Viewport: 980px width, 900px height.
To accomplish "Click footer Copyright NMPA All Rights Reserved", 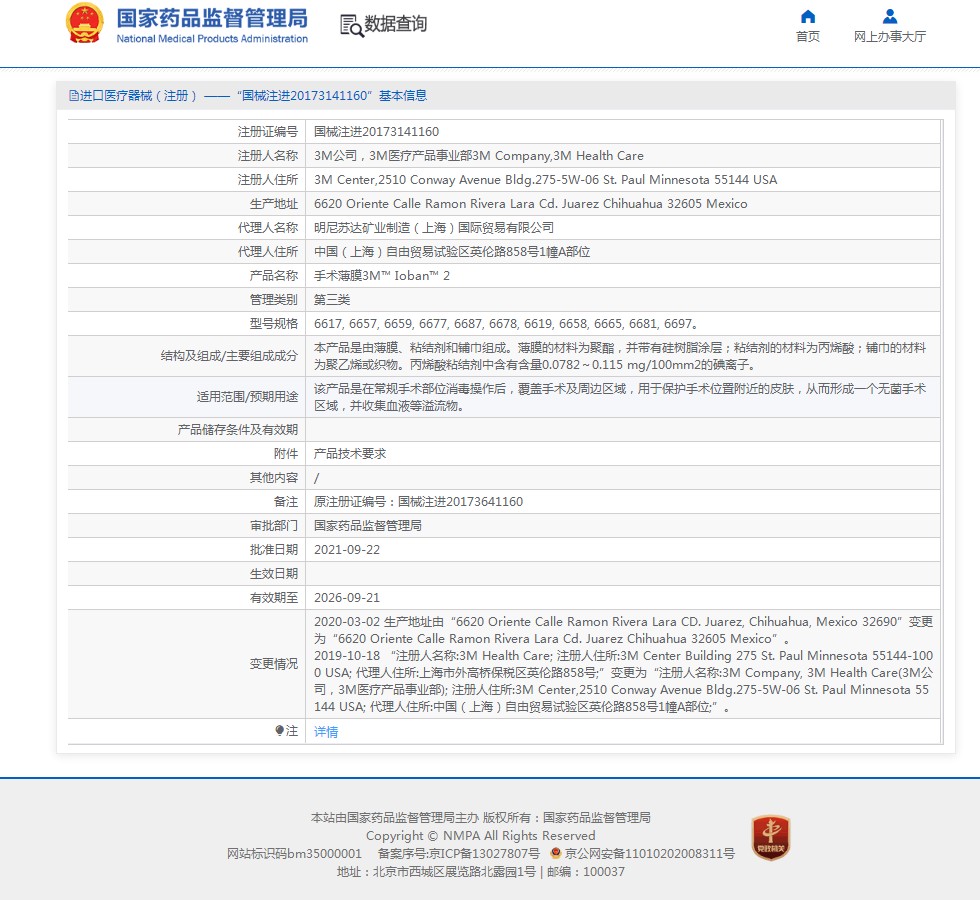I will 481,836.
